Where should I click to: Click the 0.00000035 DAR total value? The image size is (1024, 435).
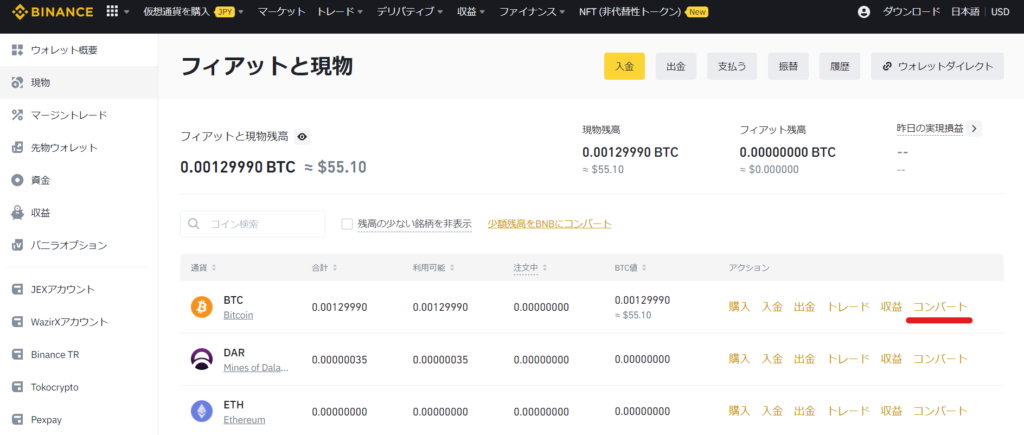click(x=340, y=359)
